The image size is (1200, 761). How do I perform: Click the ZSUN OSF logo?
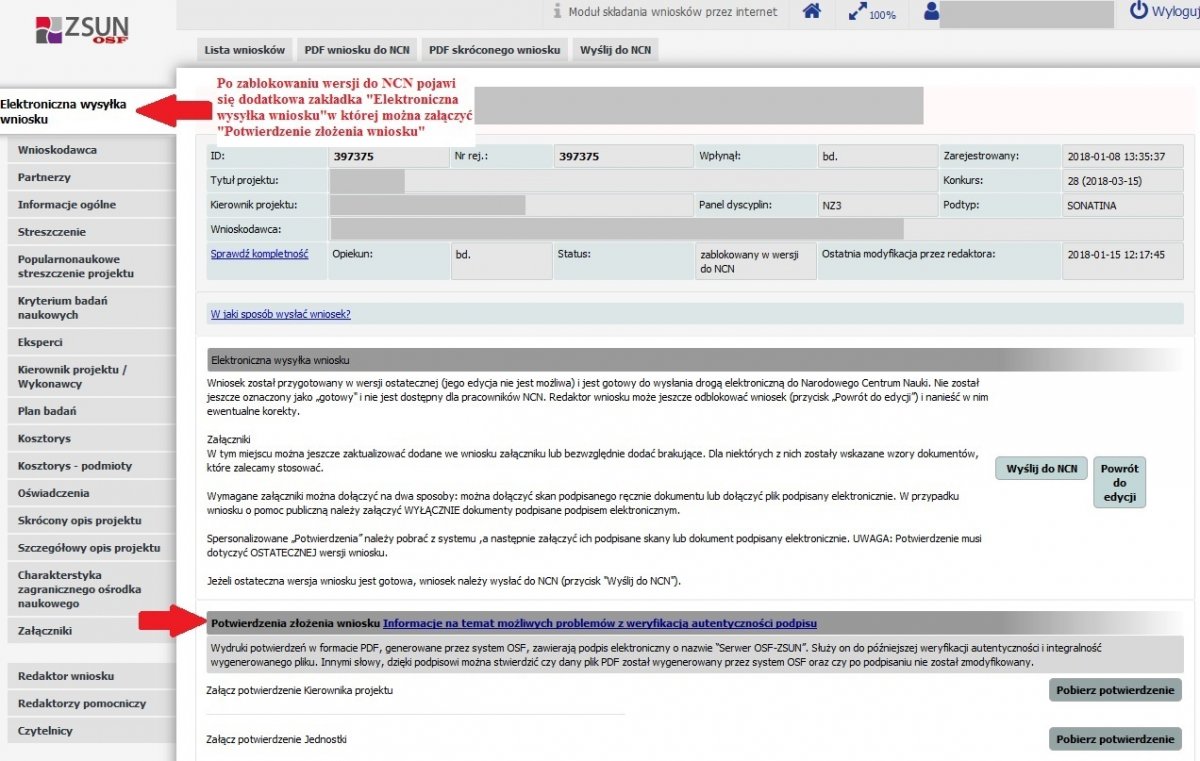(x=82, y=28)
